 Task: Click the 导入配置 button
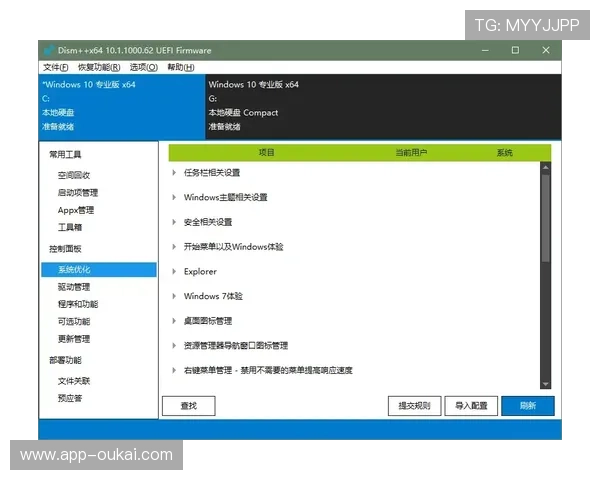tap(471, 406)
